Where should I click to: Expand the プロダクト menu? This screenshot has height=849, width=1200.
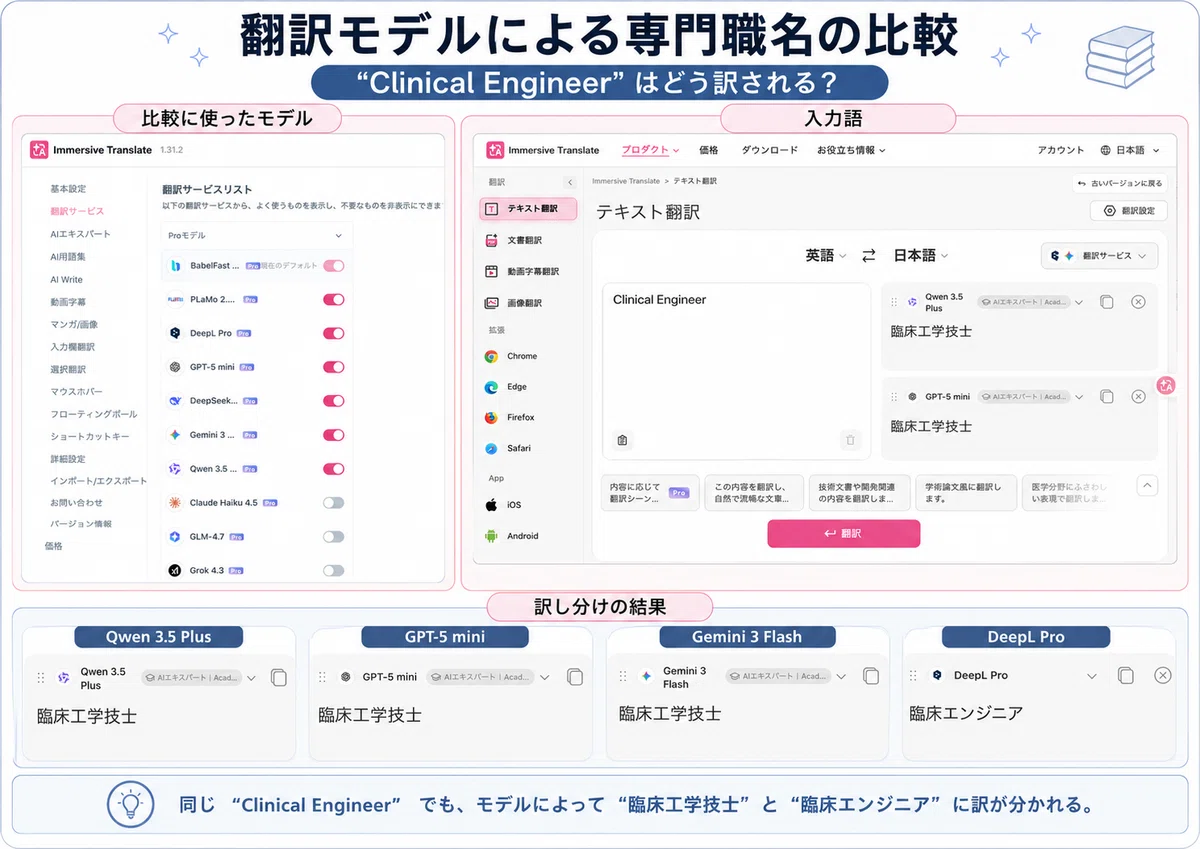click(650, 150)
